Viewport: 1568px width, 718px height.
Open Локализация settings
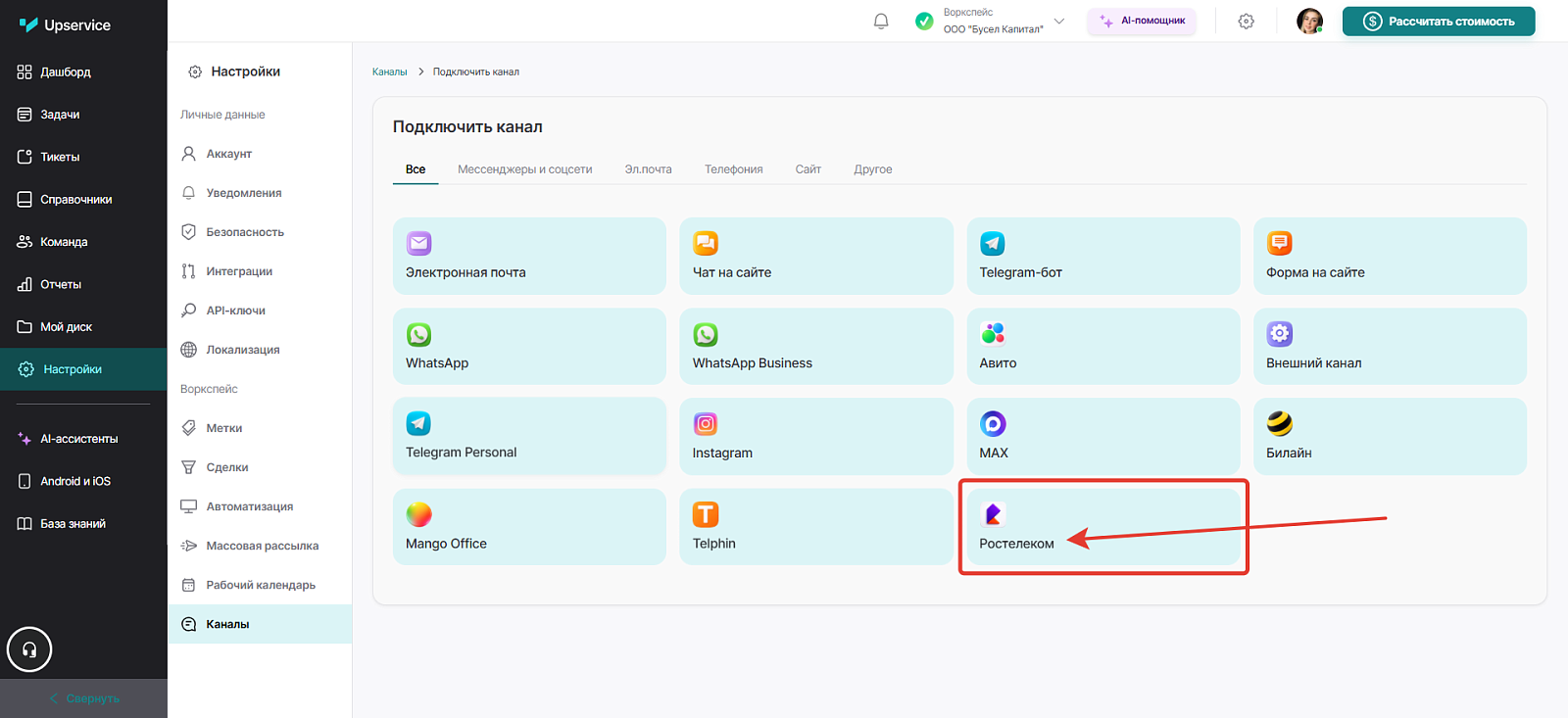pos(260,350)
